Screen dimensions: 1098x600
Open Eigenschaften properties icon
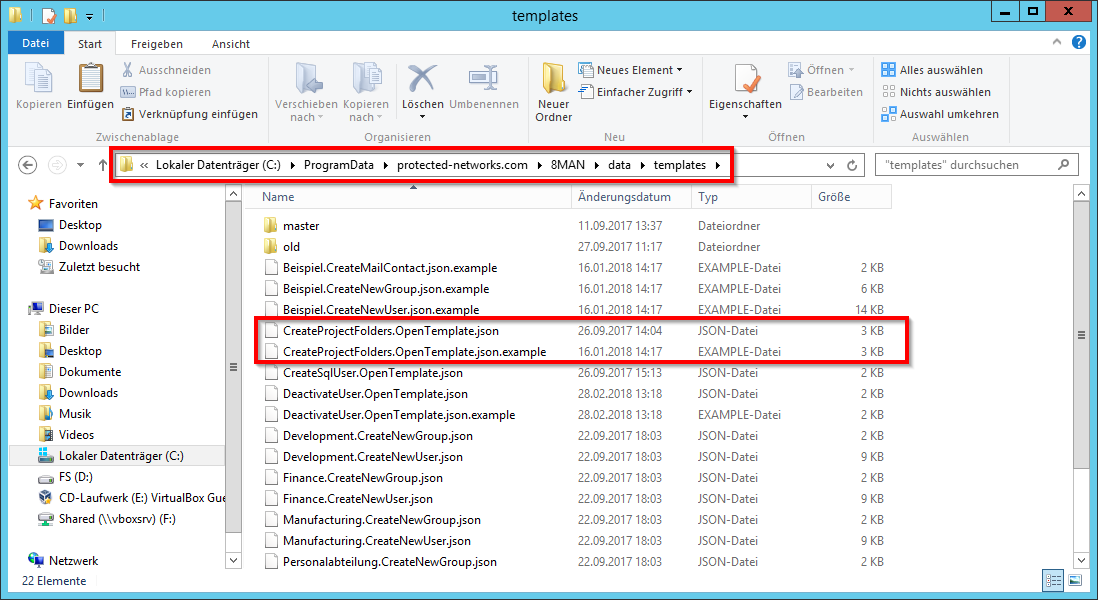[x=745, y=78]
